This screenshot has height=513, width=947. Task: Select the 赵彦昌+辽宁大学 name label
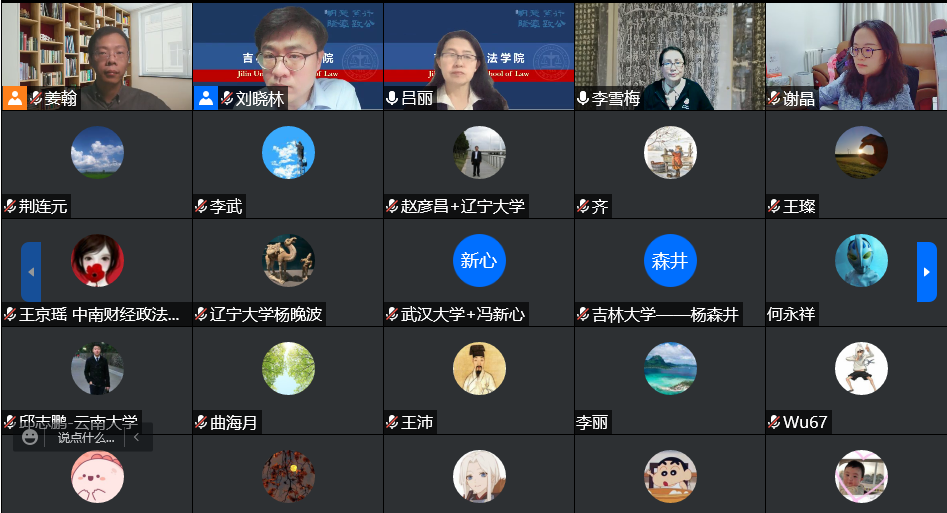tap(462, 207)
